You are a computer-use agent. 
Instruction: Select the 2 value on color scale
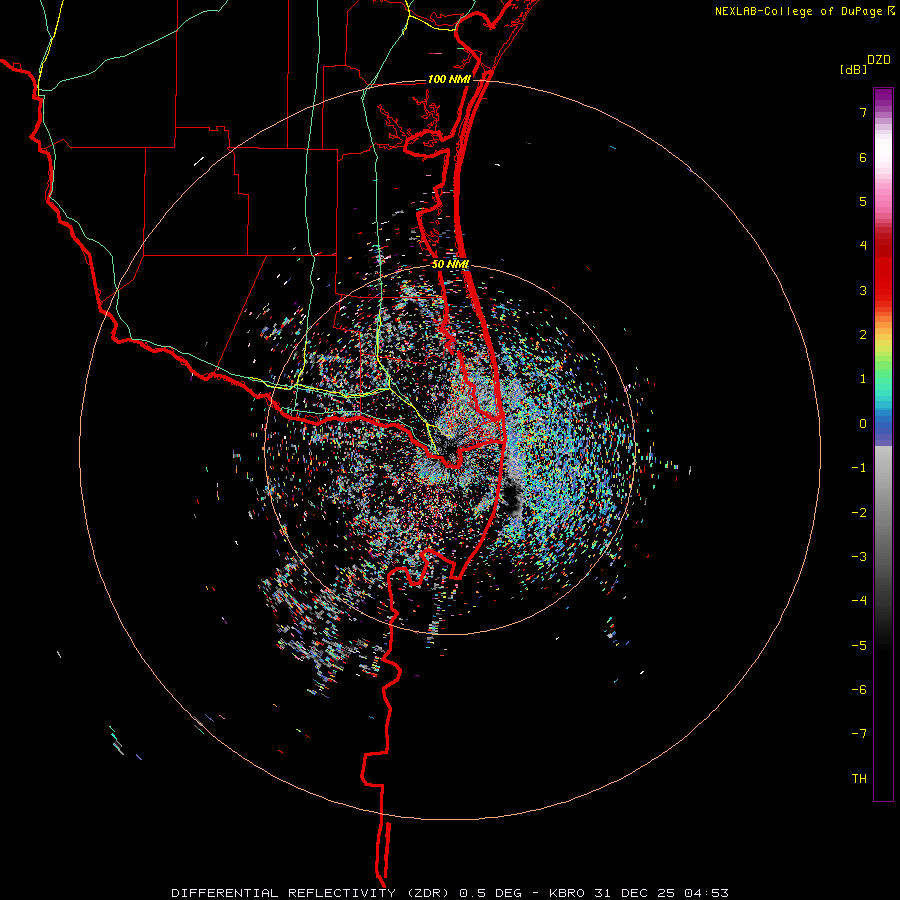click(863, 335)
